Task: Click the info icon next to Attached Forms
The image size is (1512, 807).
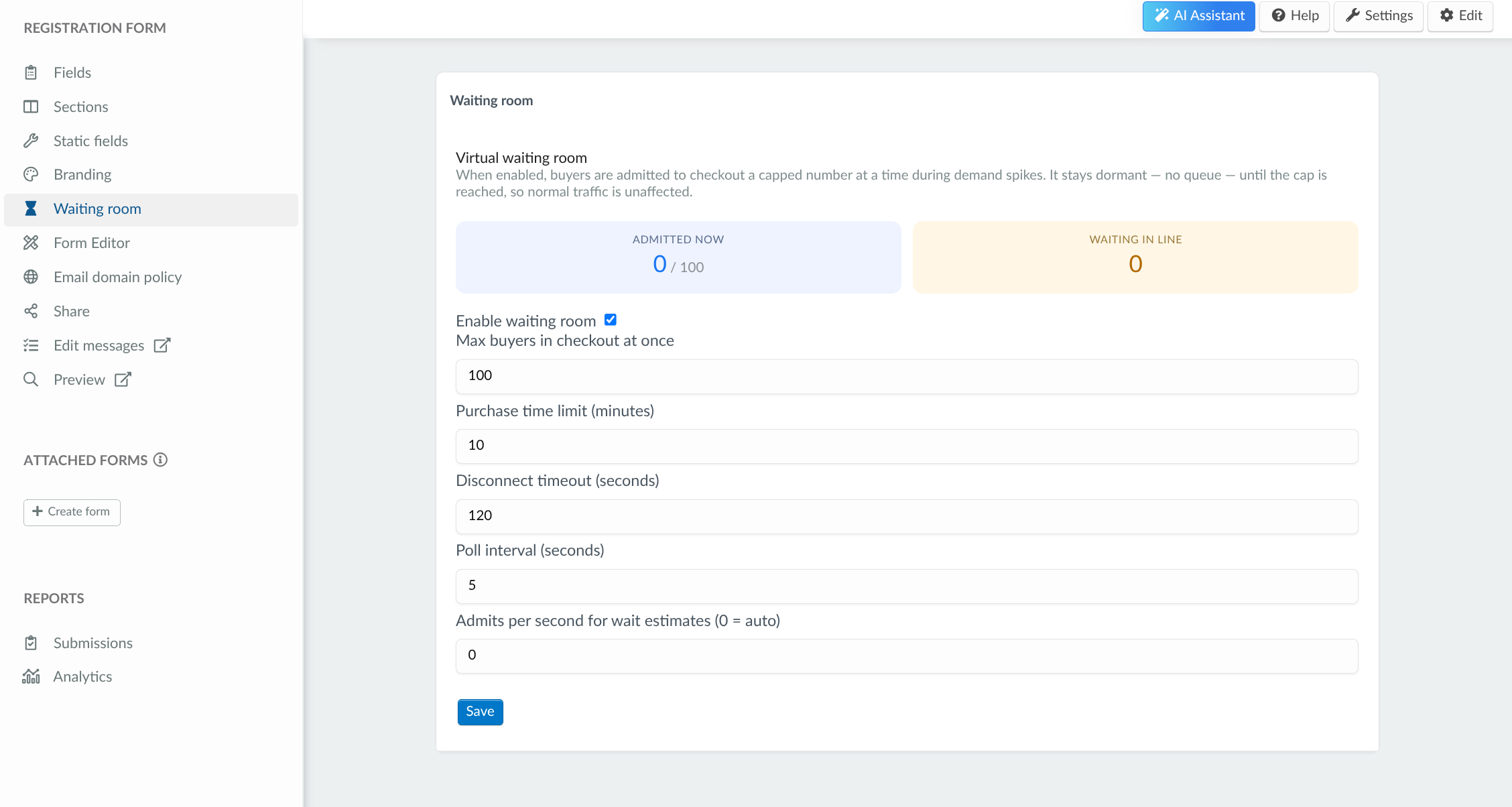Action: pos(160,460)
